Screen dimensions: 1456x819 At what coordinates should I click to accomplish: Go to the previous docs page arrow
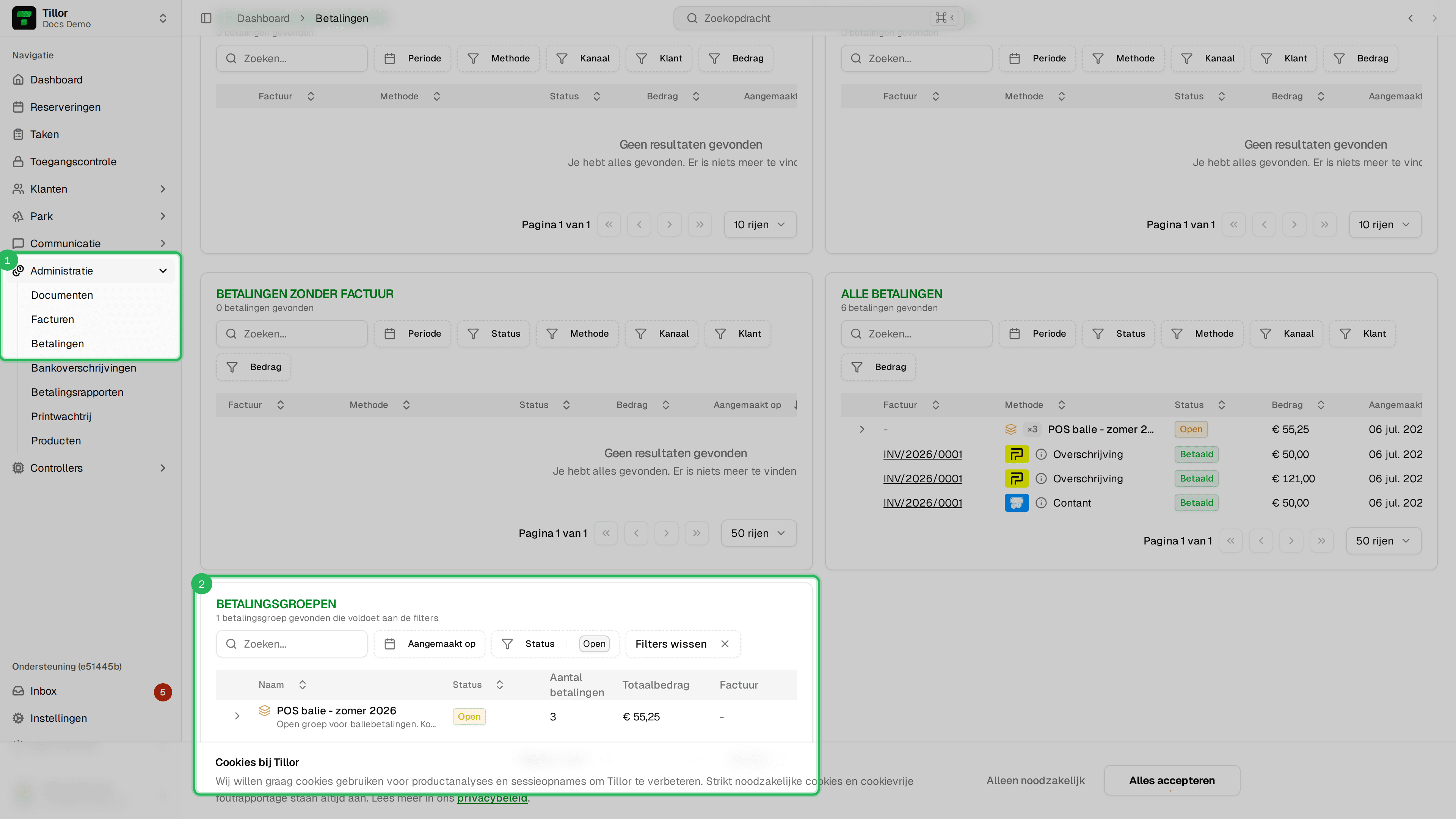point(1411,18)
